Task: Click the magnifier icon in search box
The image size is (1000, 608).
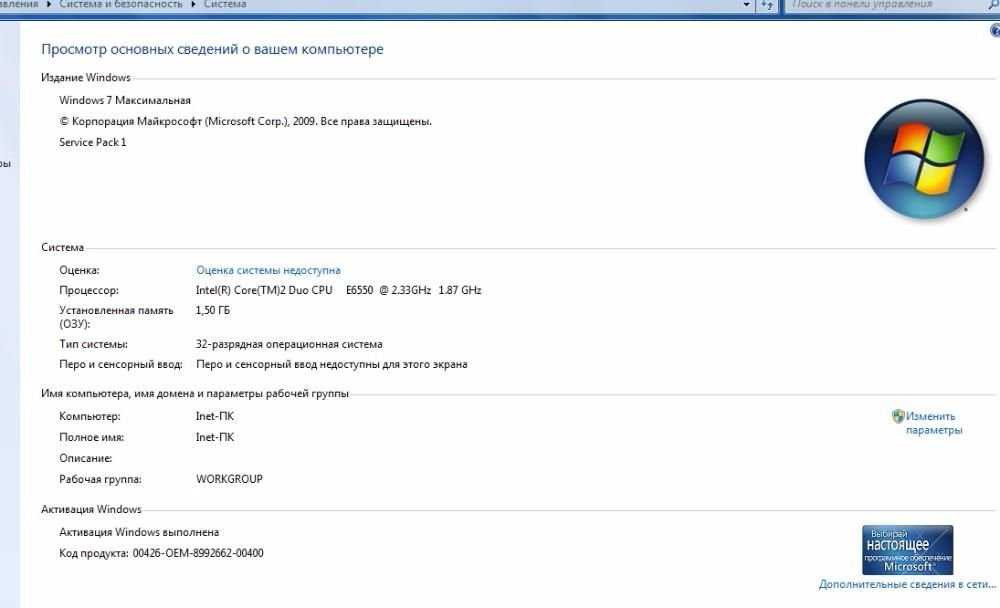Action: 994,4
